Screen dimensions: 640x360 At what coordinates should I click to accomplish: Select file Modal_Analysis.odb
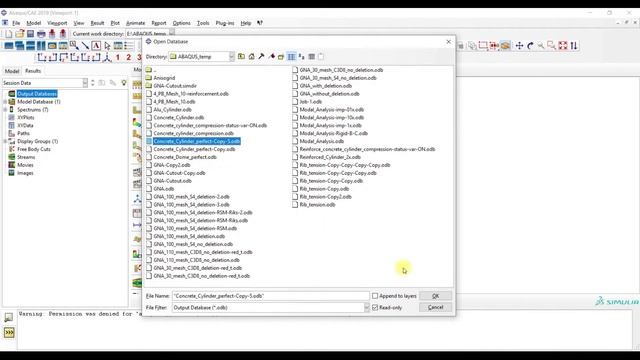(x=322, y=141)
